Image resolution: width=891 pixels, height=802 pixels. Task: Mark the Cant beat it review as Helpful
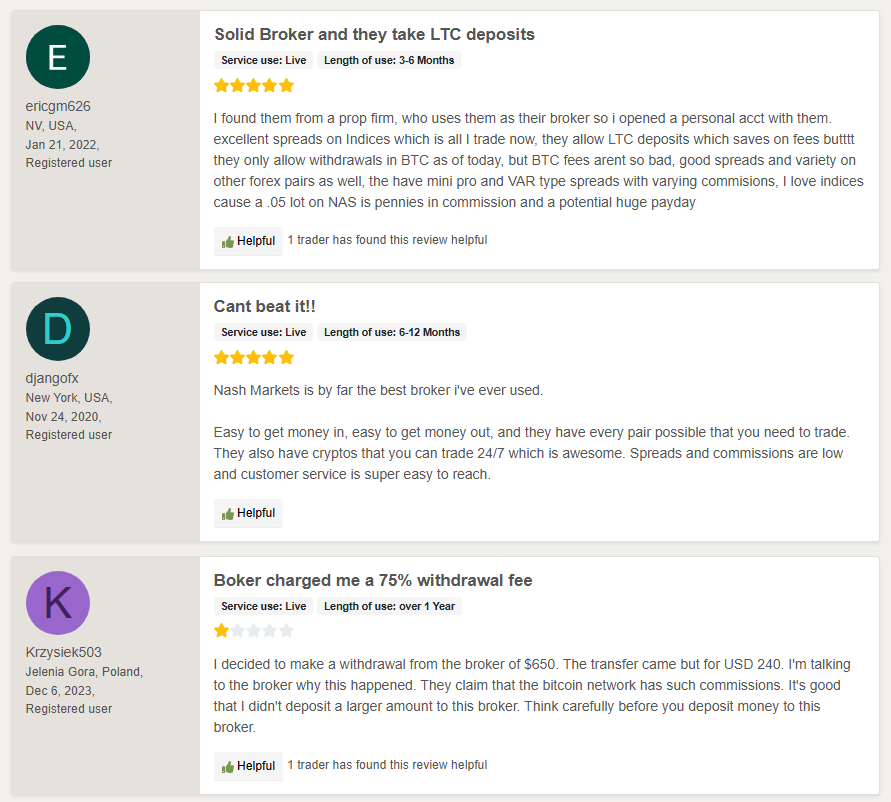(248, 513)
